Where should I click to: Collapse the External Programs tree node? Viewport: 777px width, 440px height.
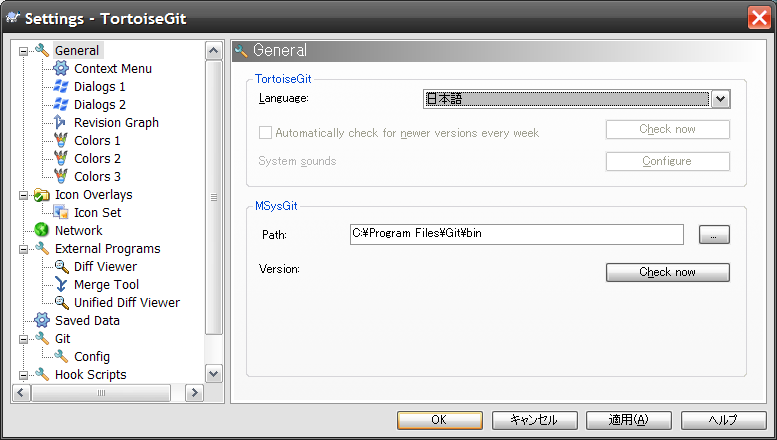point(23,249)
